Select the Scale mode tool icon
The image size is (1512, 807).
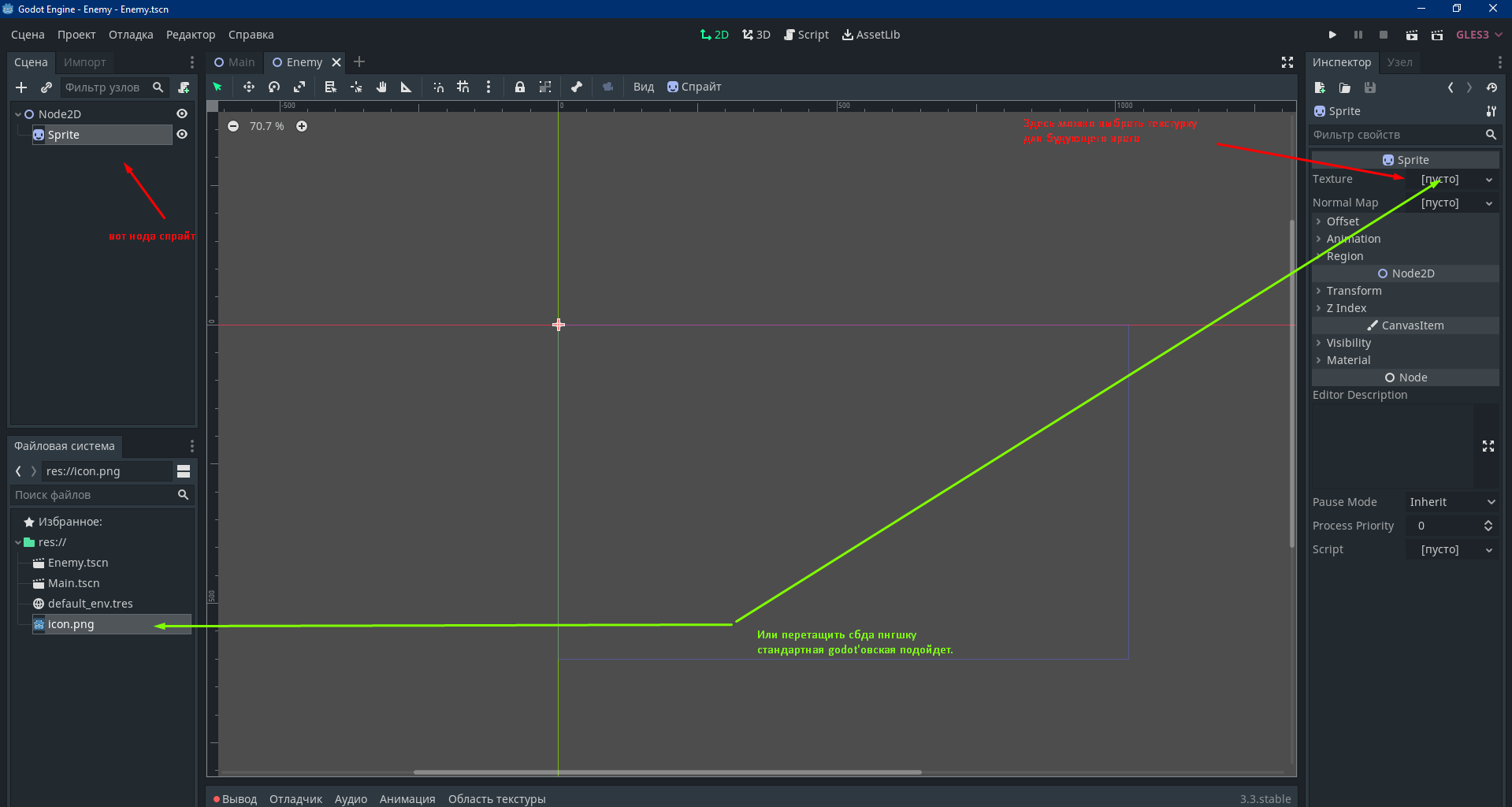pos(299,87)
